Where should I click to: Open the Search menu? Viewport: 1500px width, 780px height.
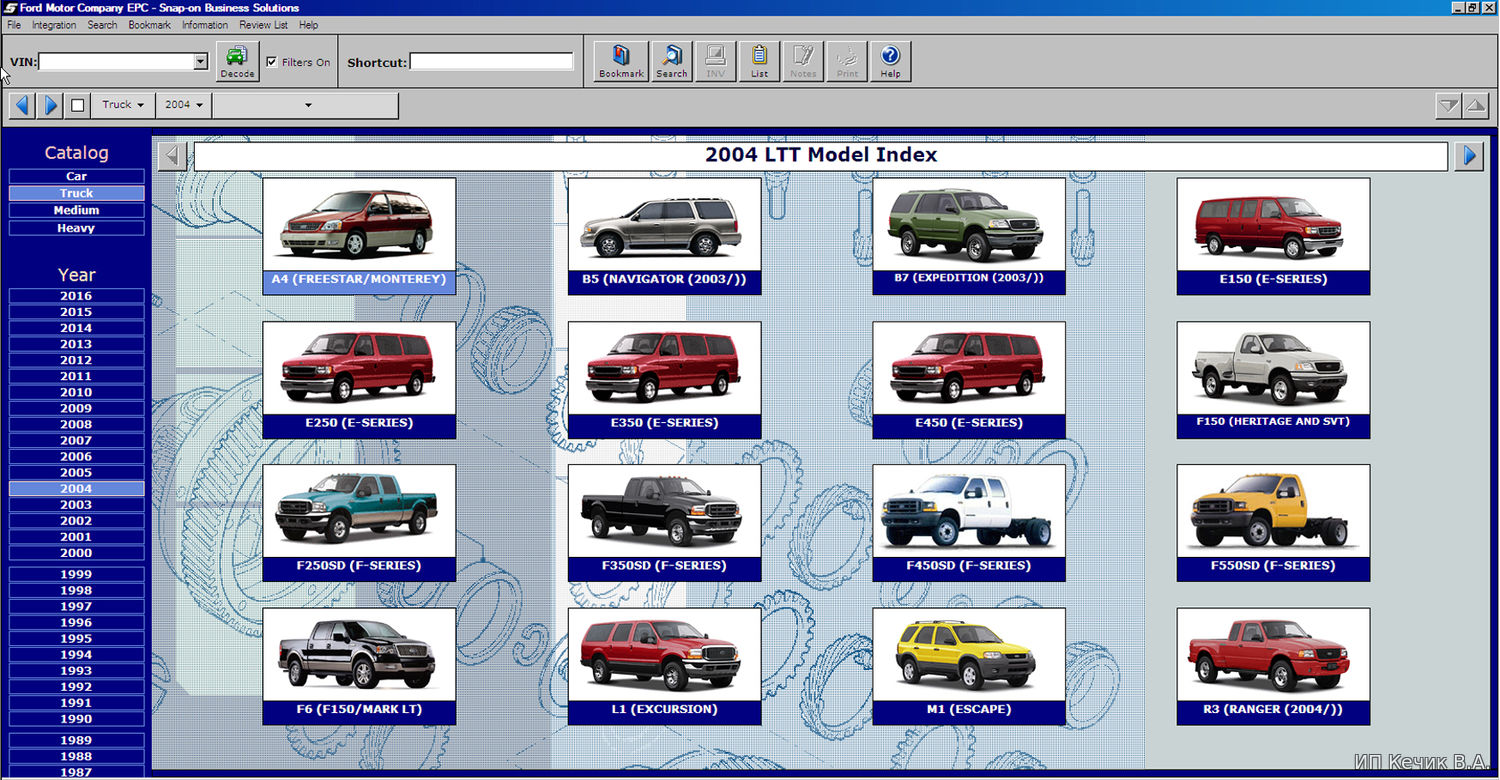tap(102, 25)
